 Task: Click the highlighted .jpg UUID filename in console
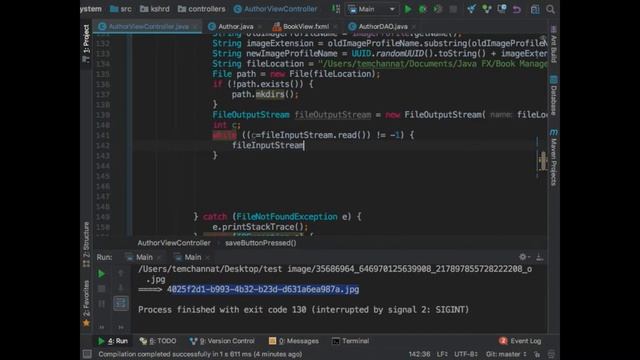(x=263, y=289)
